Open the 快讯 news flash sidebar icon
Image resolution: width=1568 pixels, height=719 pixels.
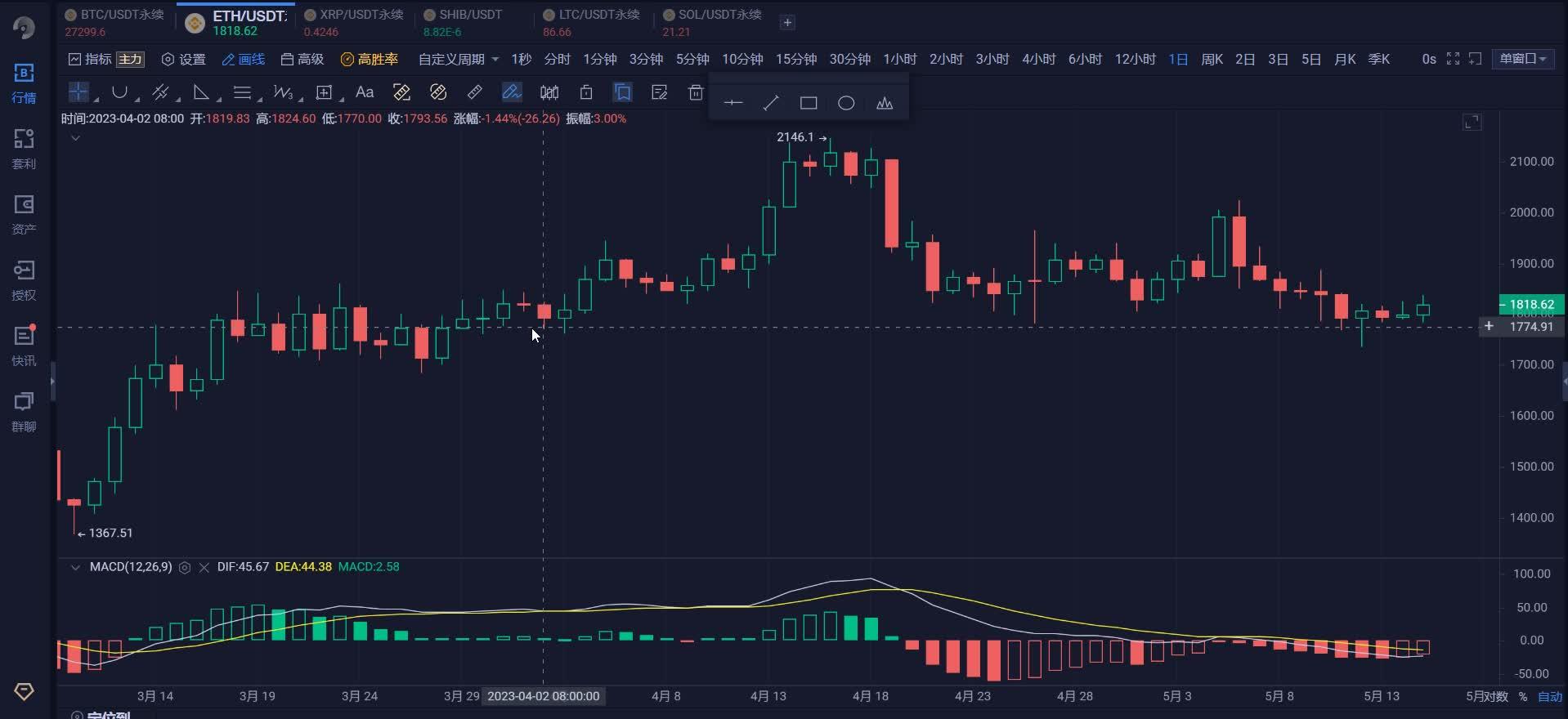24,345
